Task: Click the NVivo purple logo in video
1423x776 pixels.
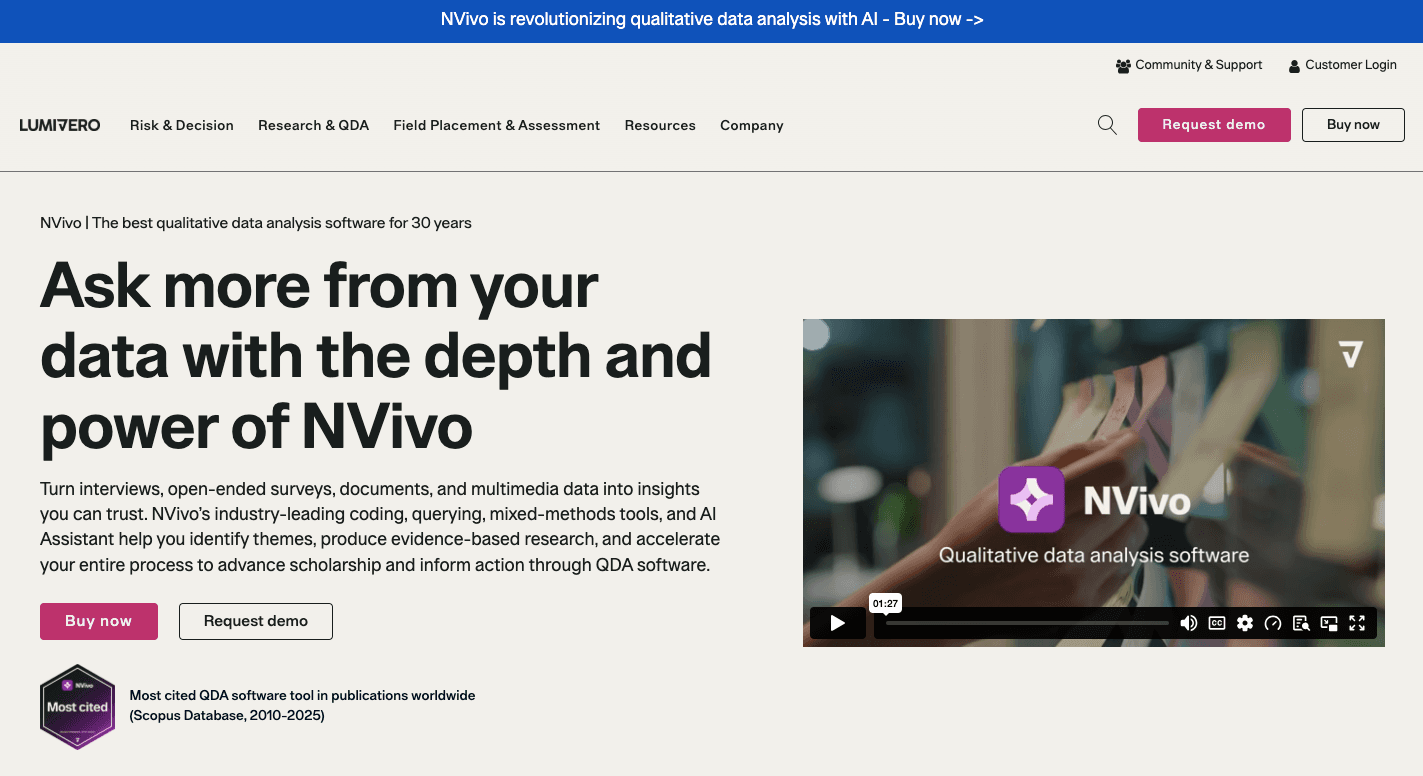Action: click(x=1031, y=499)
